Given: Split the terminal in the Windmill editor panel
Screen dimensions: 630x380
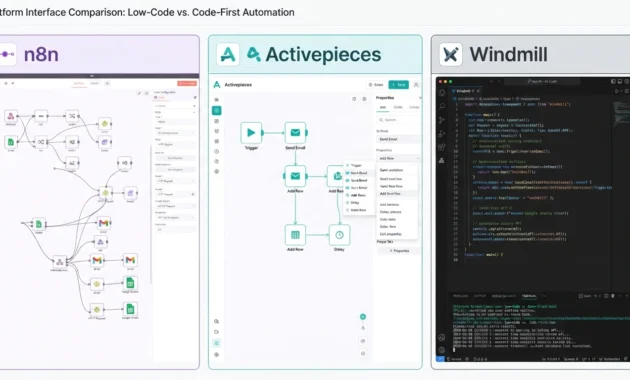Looking at the screenshot, I should pos(606,296).
